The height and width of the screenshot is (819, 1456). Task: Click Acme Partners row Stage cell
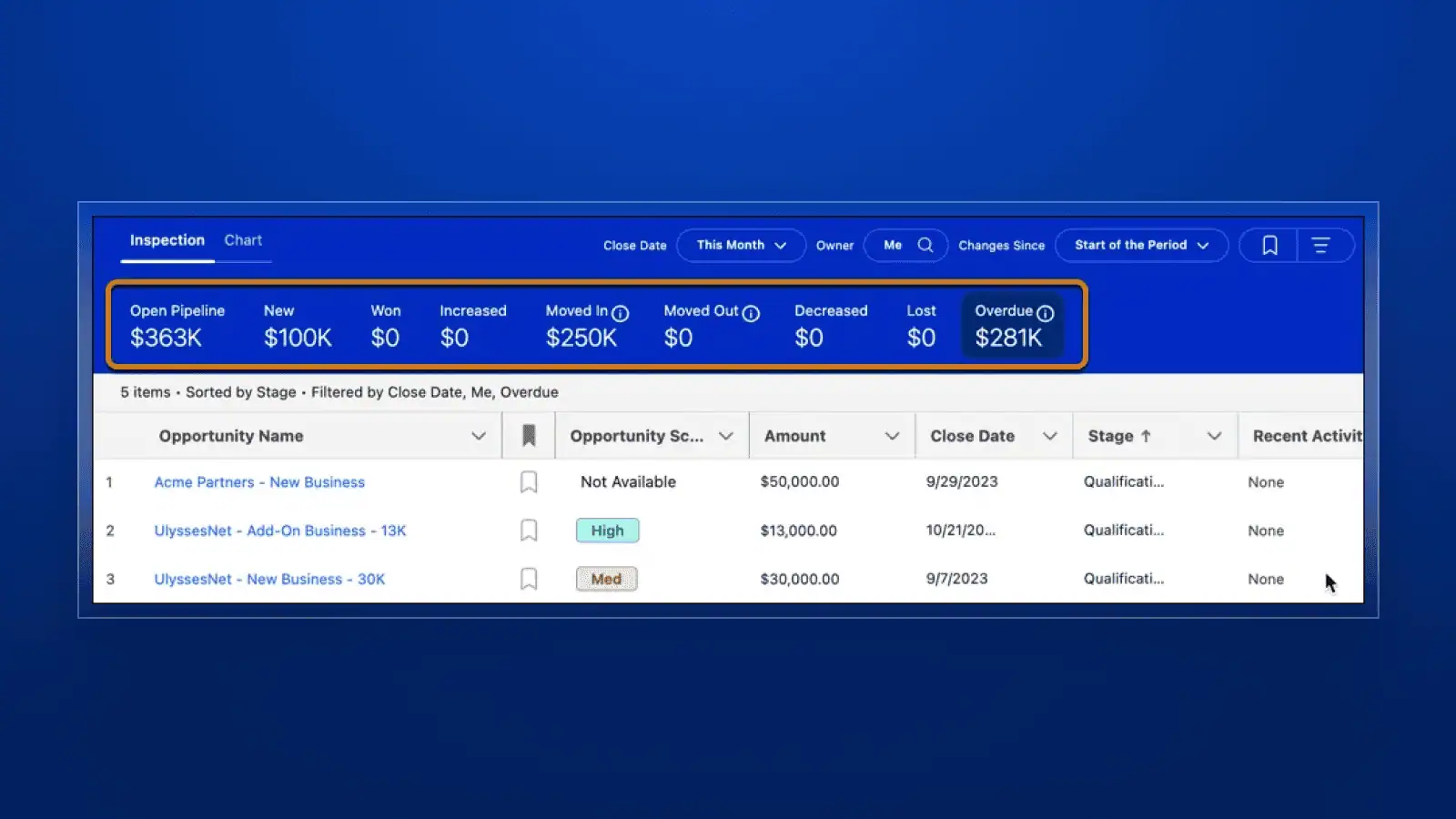[1123, 482]
